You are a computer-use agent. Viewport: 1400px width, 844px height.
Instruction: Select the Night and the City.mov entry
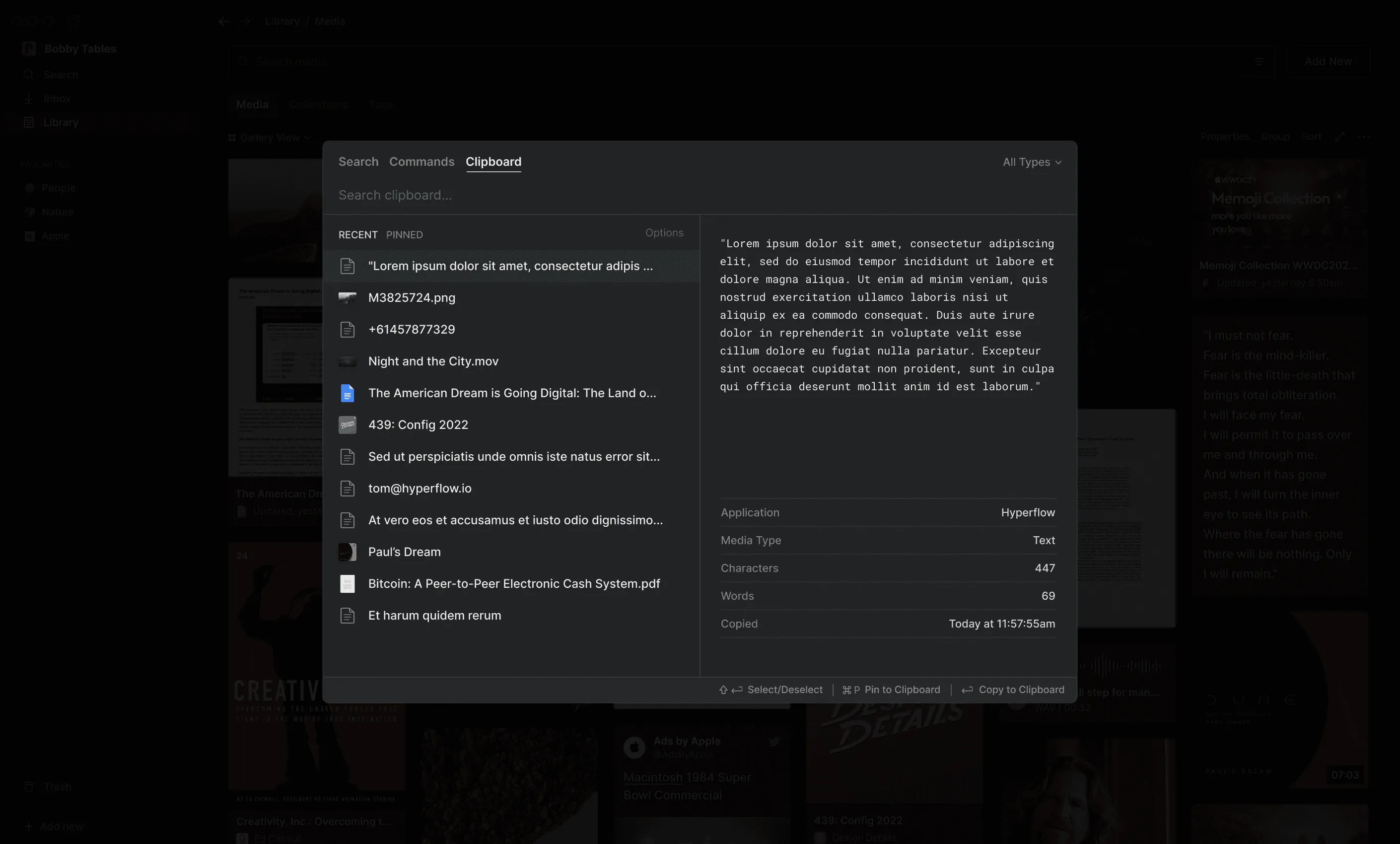511,361
